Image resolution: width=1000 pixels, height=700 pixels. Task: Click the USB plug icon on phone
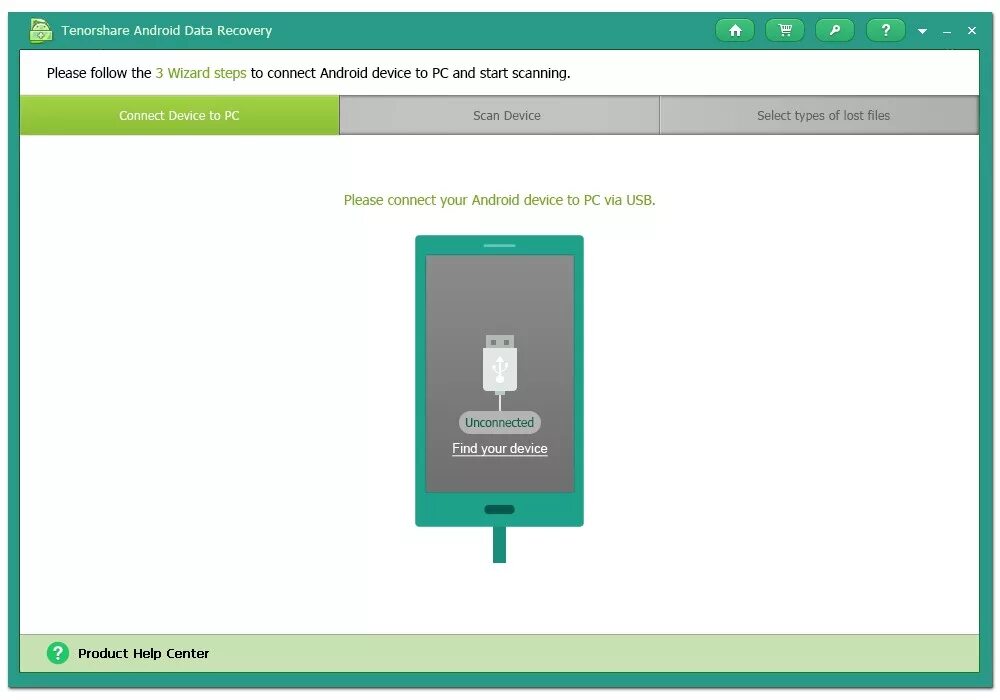[x=500, y=363]
